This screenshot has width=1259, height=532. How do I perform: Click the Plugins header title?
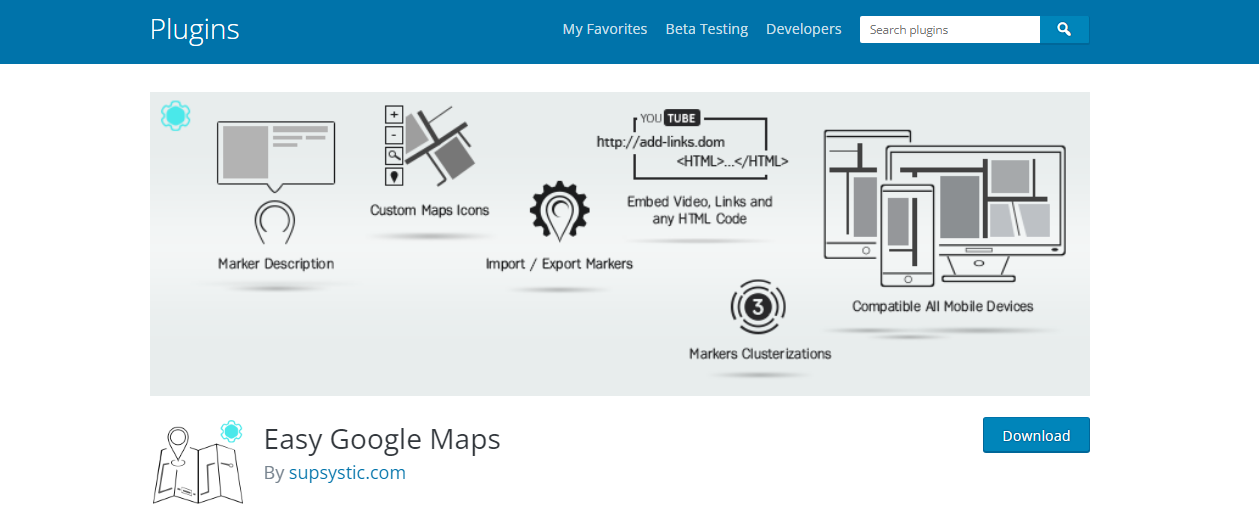click(195, 29)
